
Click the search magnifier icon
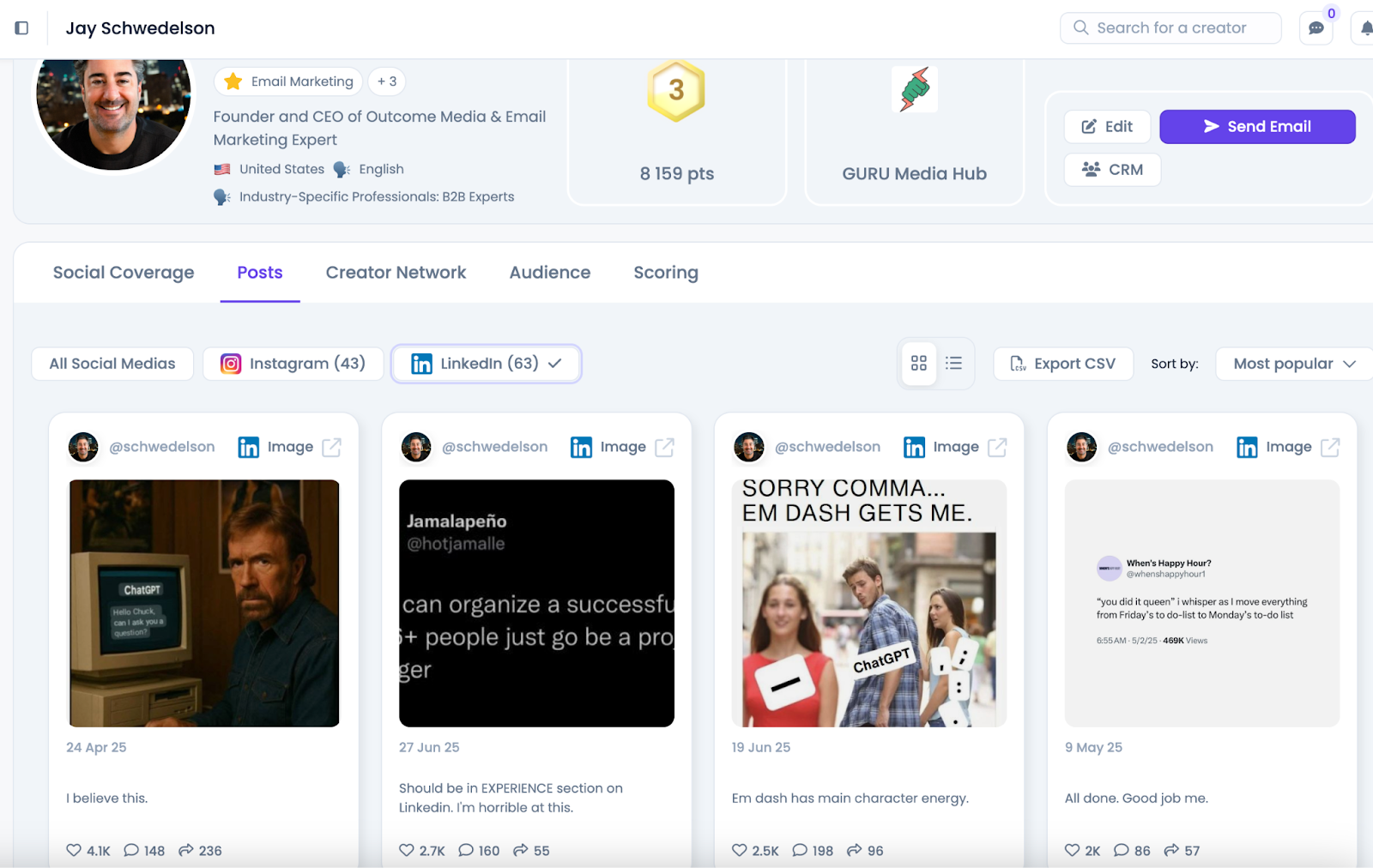click(1080, 27)
